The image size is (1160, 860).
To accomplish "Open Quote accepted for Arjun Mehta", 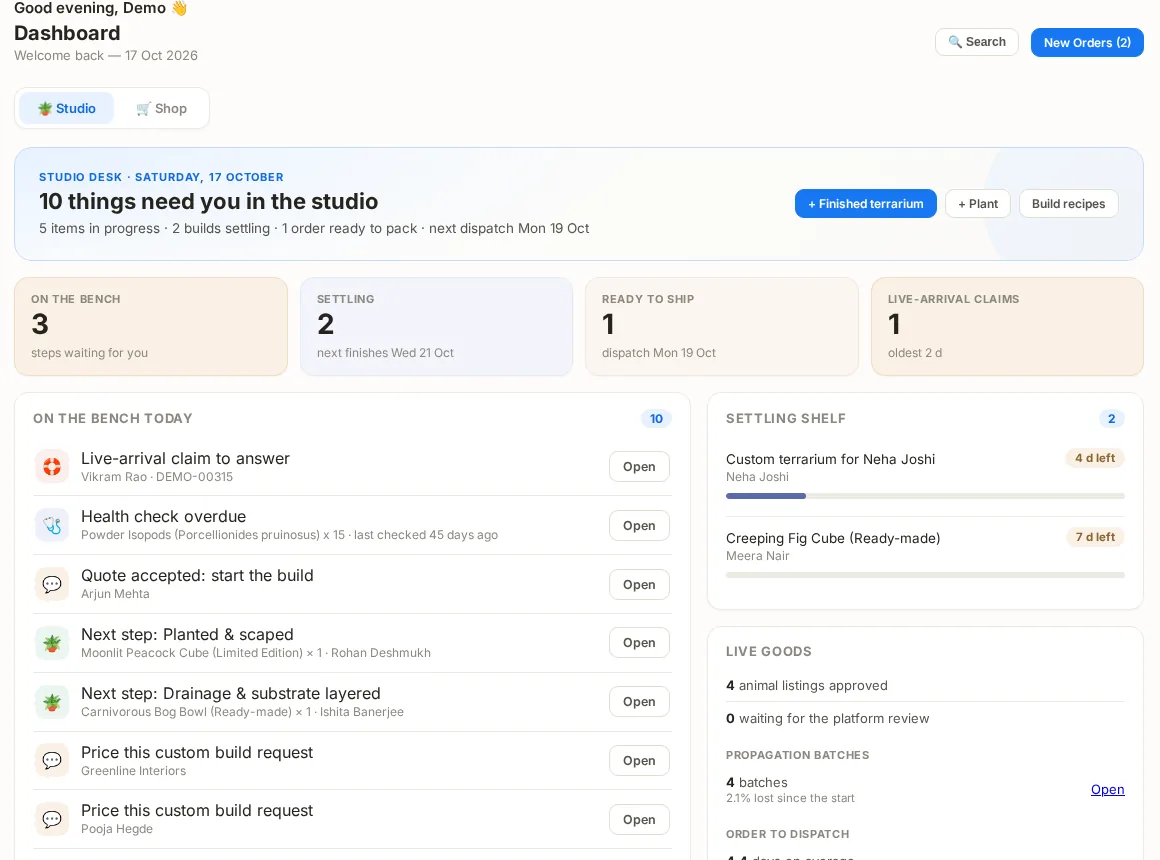I will pos(639,585).
